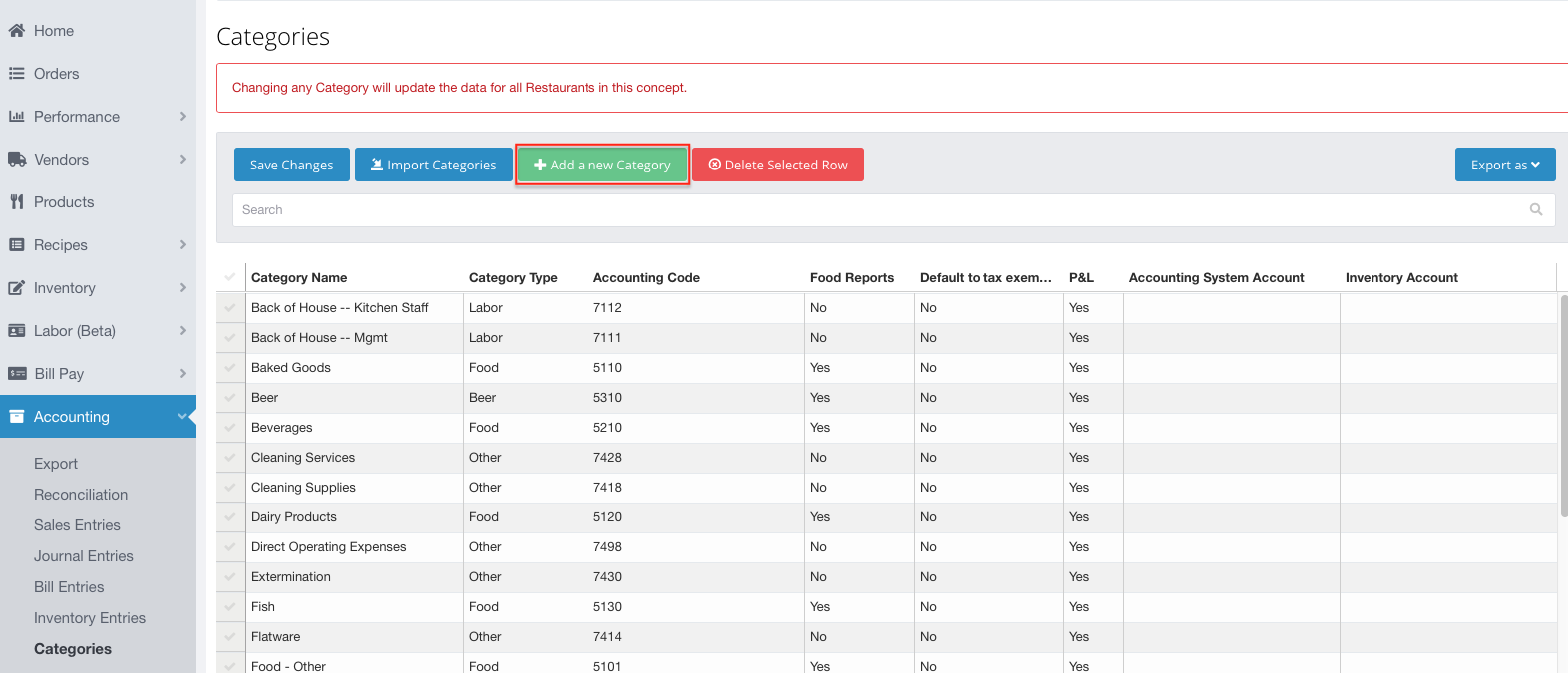Expand the Labor (Beta) chevron

click(x=183, y=331)
